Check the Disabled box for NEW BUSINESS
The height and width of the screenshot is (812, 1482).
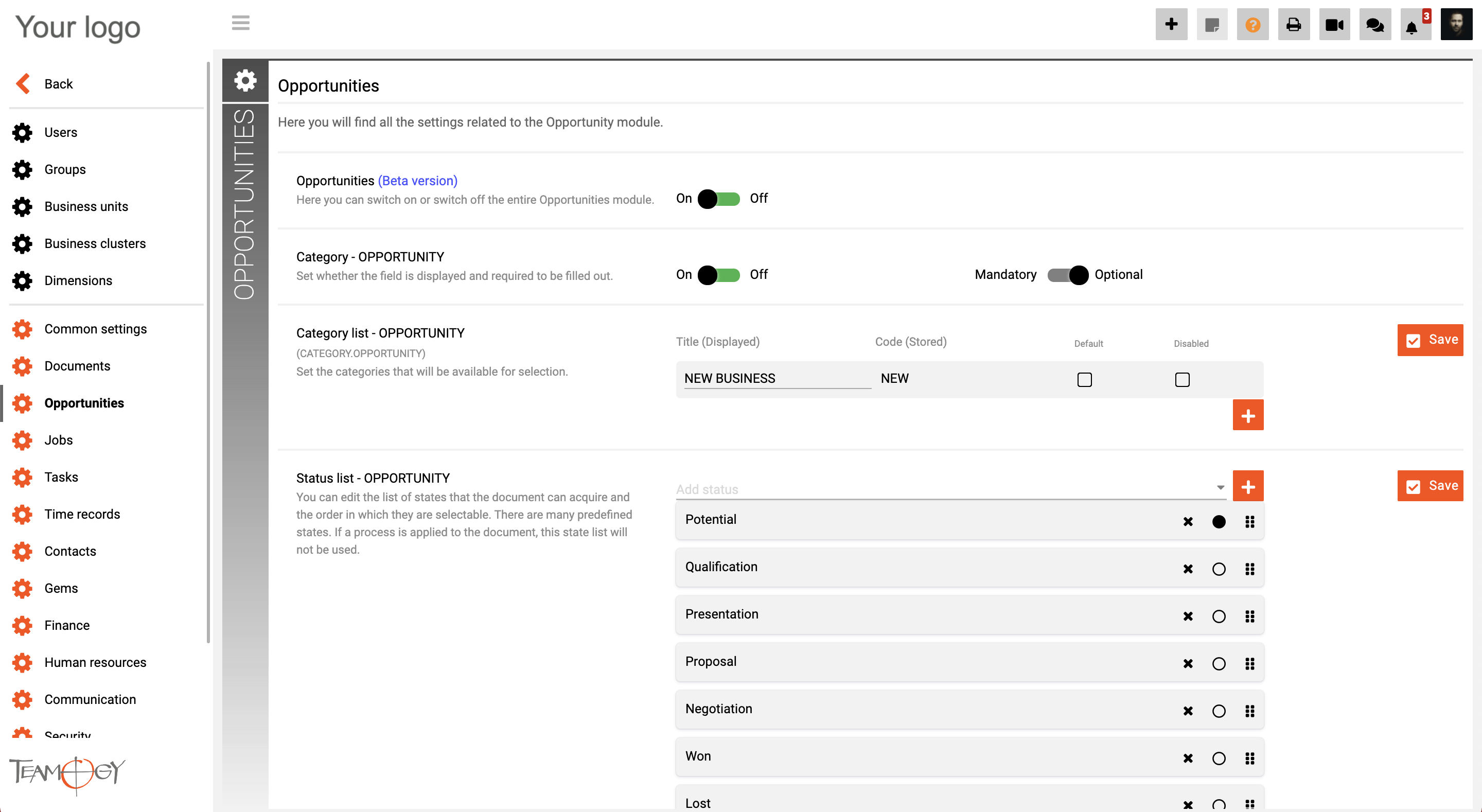coord(1183,380)
